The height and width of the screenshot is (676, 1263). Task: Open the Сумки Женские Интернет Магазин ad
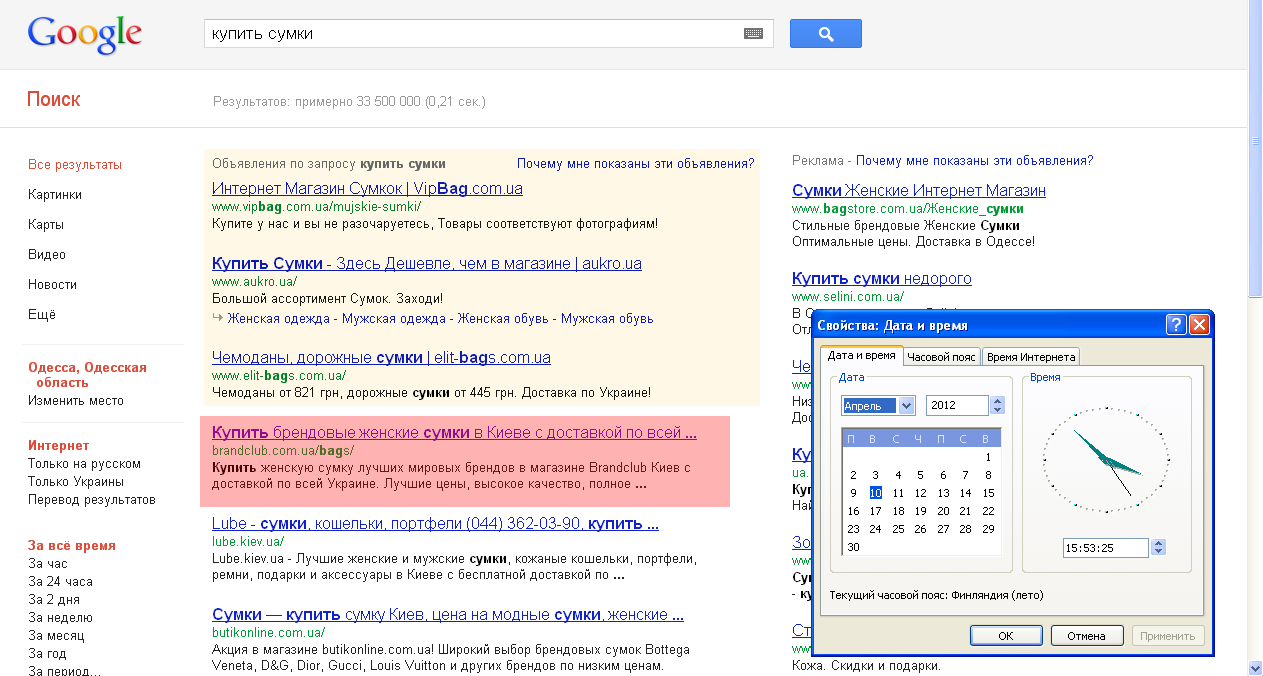[x=919, y=191]
